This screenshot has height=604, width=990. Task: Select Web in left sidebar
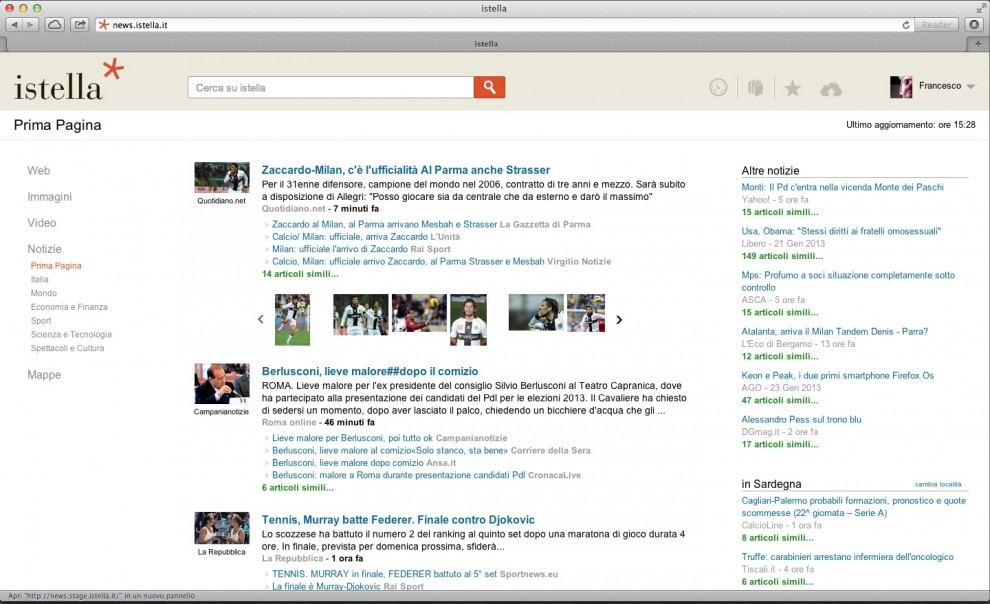pos(39,170)
